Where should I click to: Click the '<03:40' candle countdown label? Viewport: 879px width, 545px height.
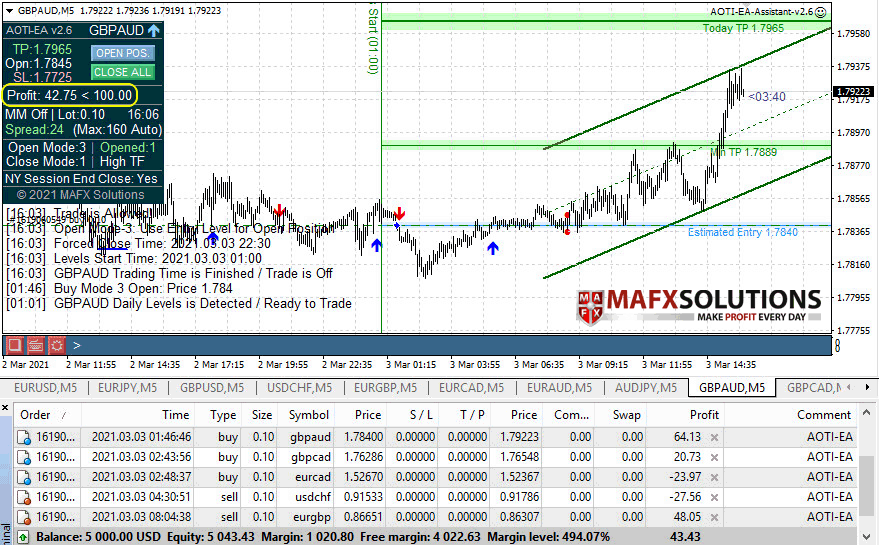[x=767, y=97]
